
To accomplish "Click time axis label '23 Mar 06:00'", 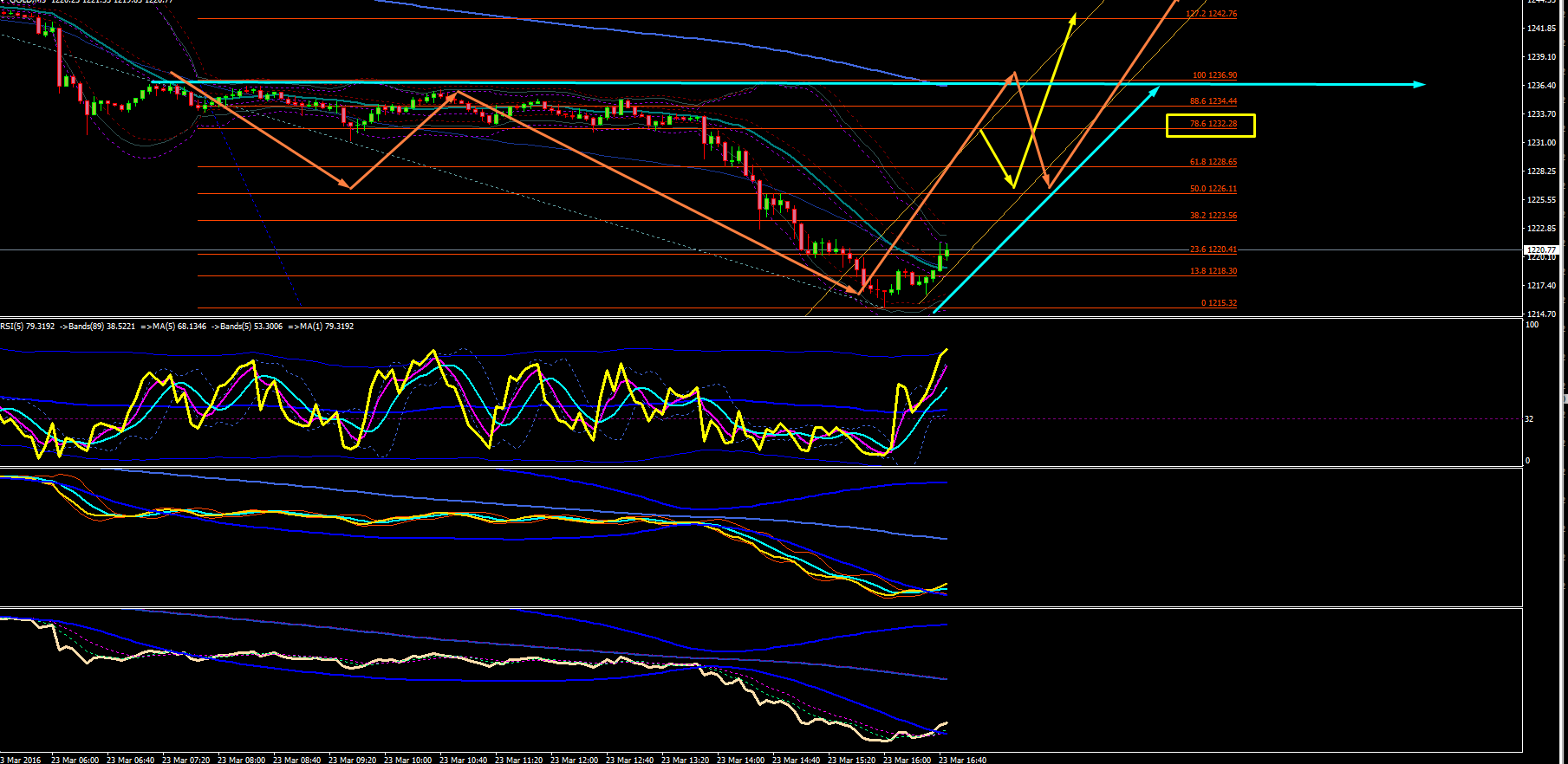I will point(75,760).
